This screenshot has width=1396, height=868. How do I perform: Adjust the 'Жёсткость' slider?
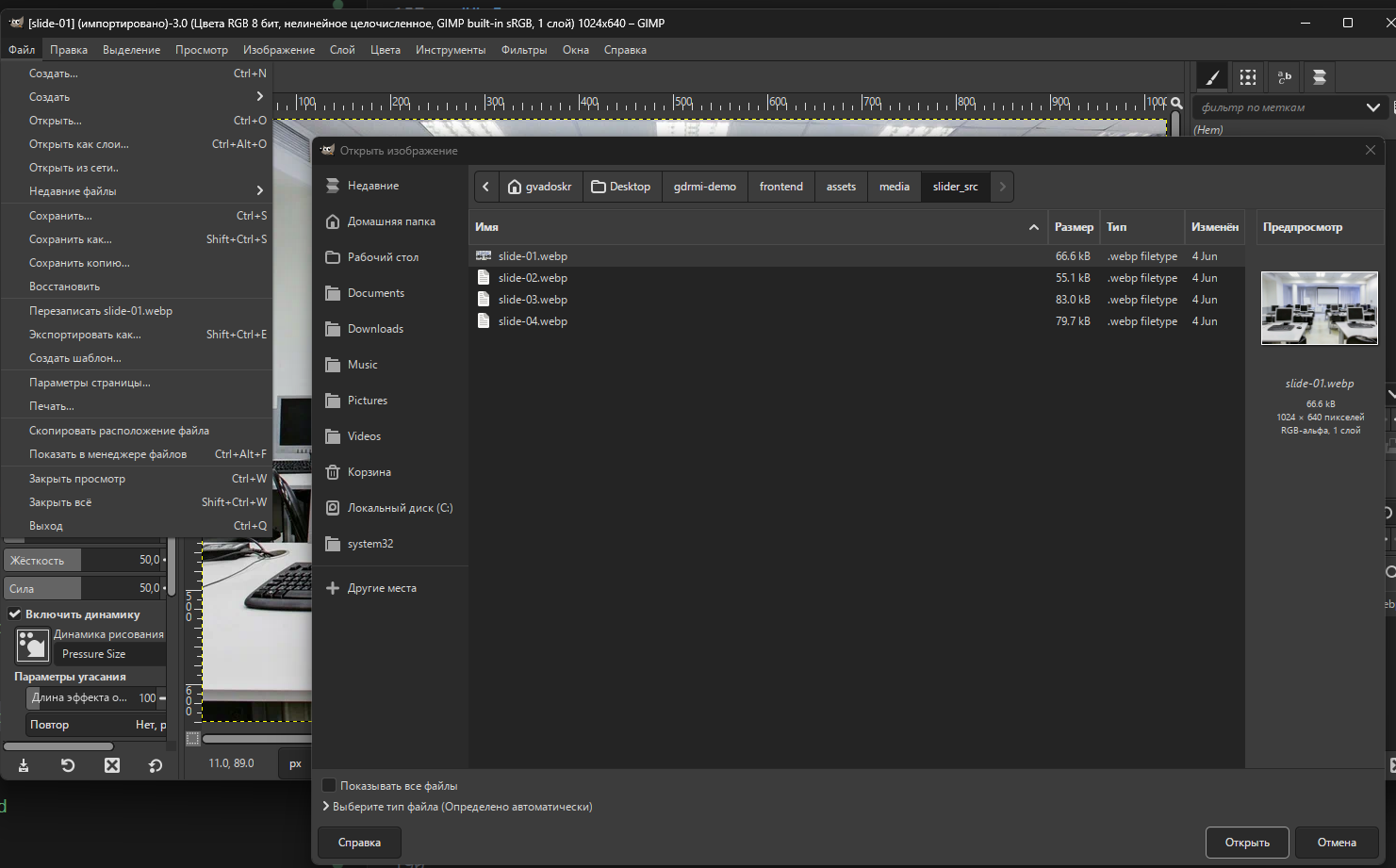85,560
